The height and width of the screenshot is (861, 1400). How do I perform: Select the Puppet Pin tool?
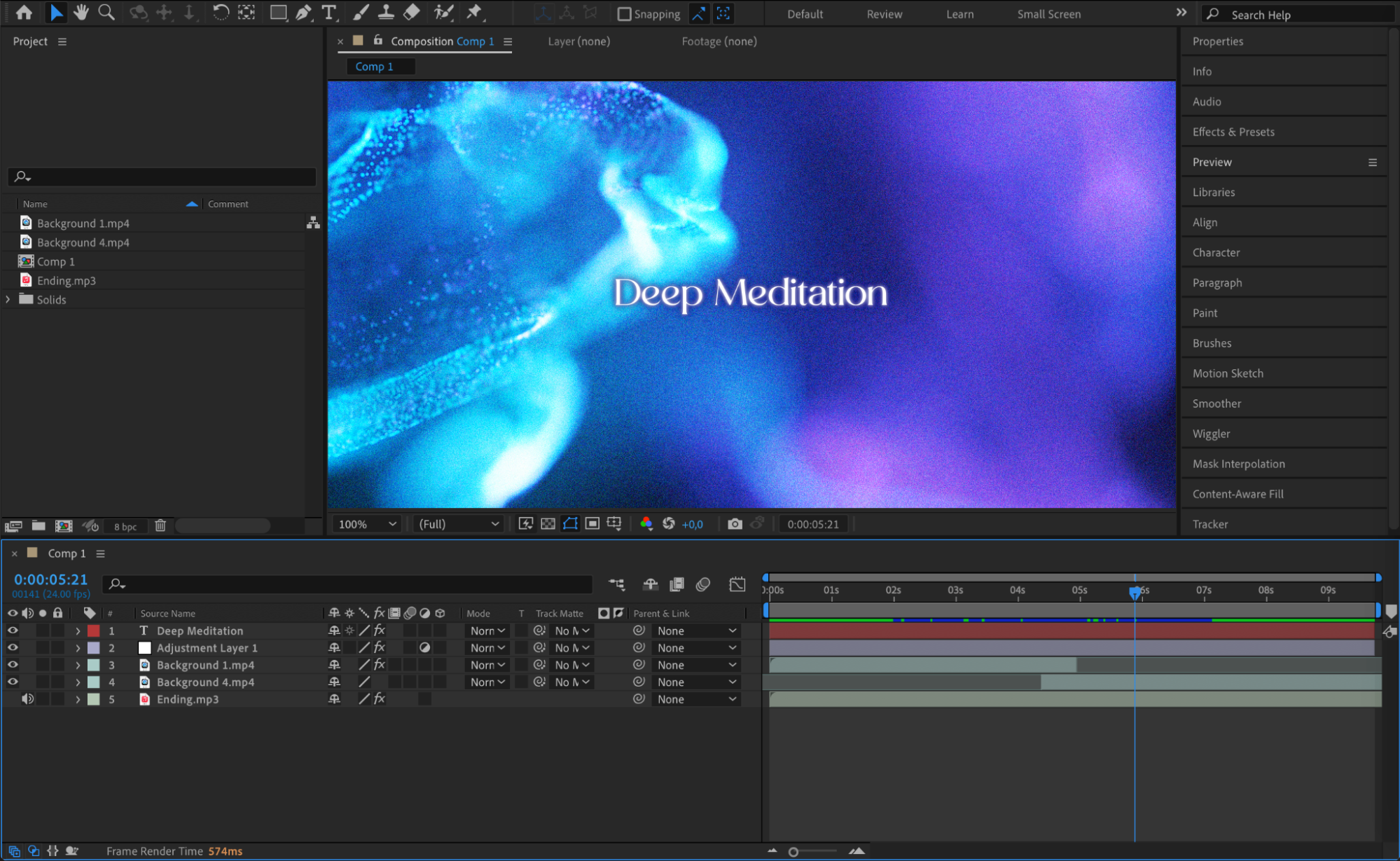point(474,12)
